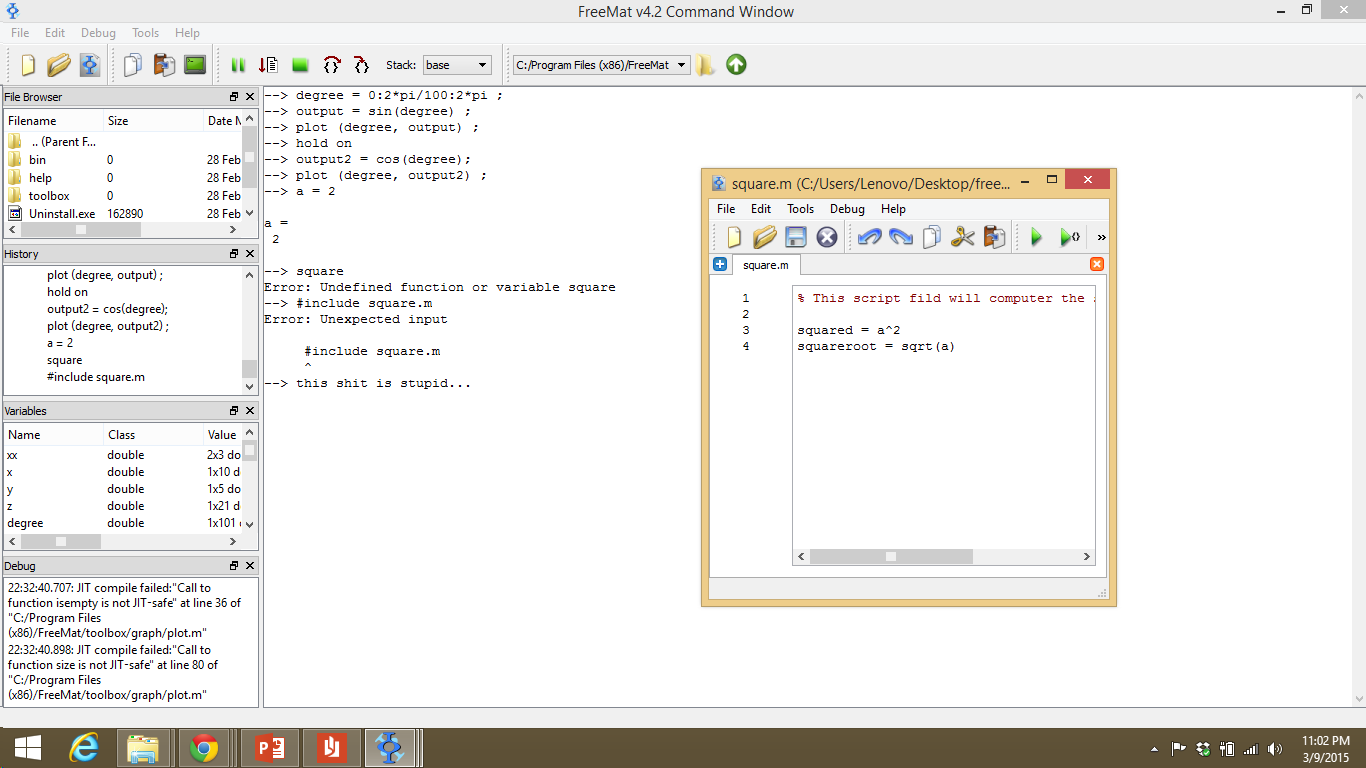The width and height of the screenshot is (1366, 768).
Task: Click the Redo arrow in the editor toolbar
Action: point(901,237)
